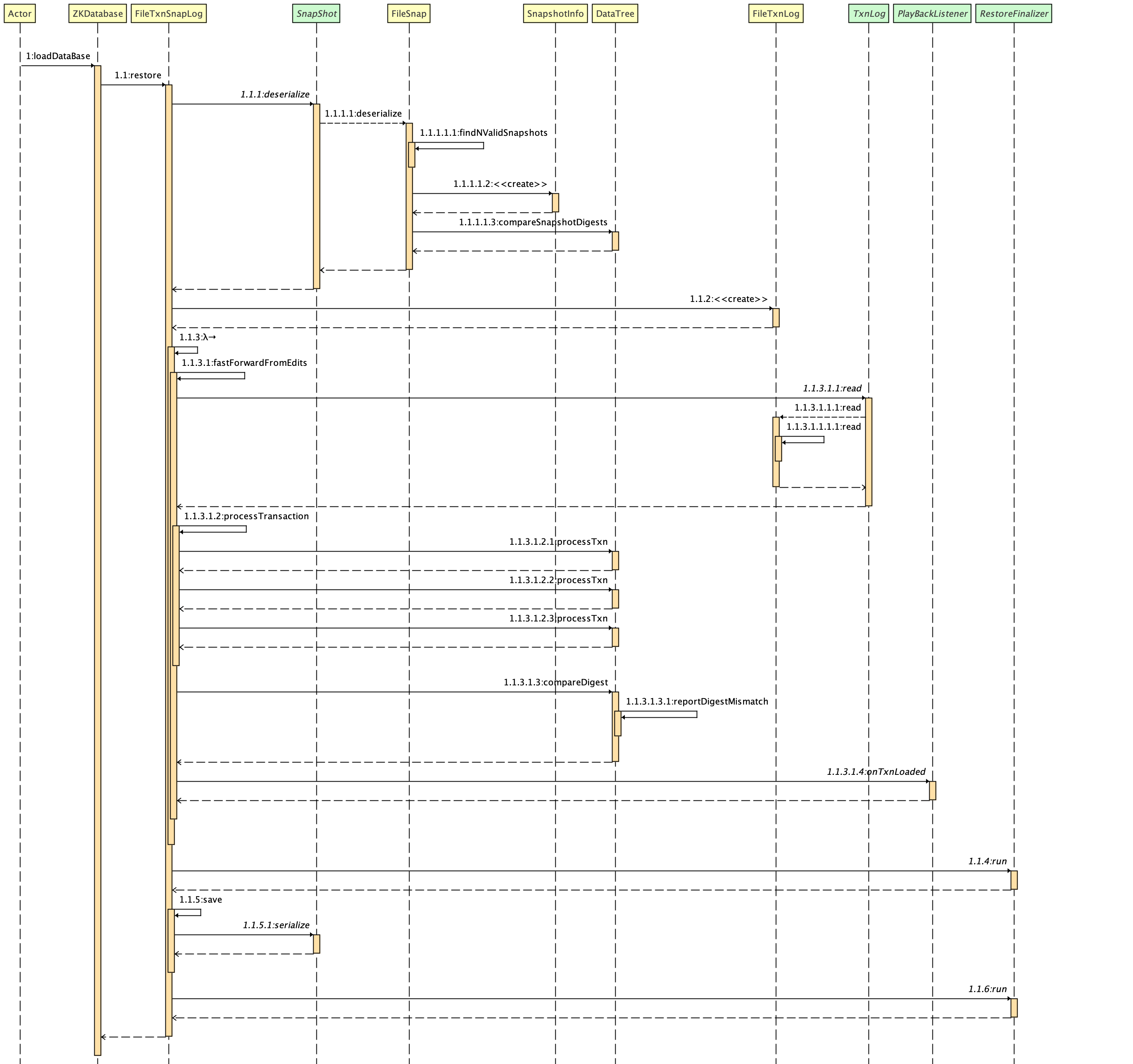Select the PlayBackListener lifeline header
Viewport: 1133px width, 1064px height.
click(932, 12)
